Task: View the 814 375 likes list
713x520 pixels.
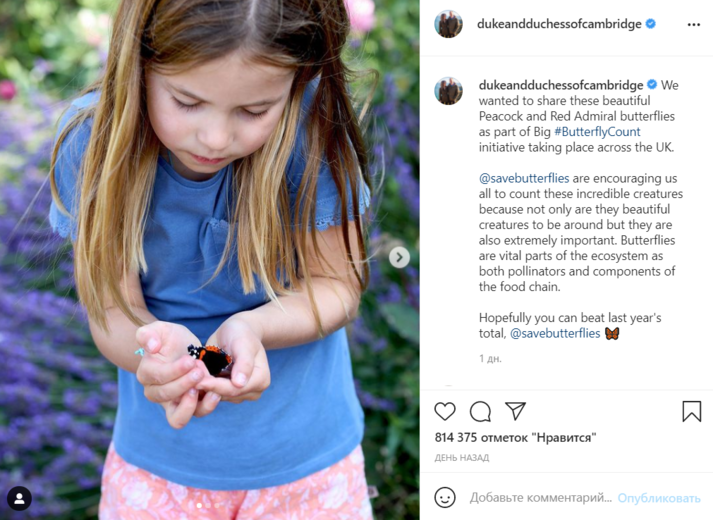Action: 515,438
